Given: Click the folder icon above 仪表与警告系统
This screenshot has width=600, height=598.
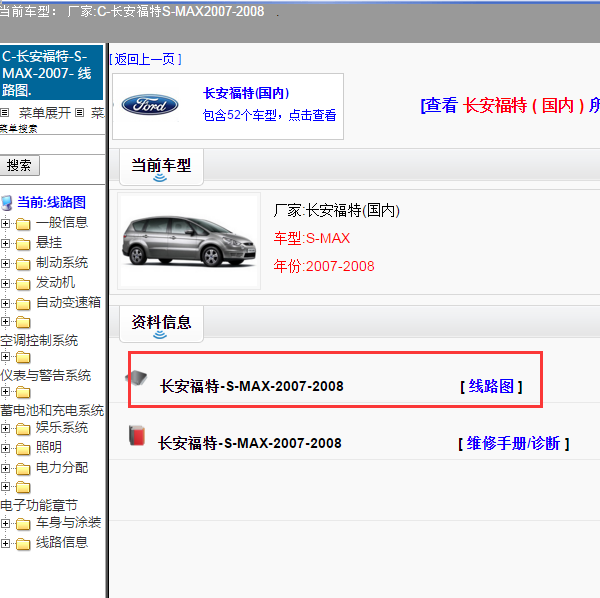Looking at the screenshot, I should click(x=23, y=357).
